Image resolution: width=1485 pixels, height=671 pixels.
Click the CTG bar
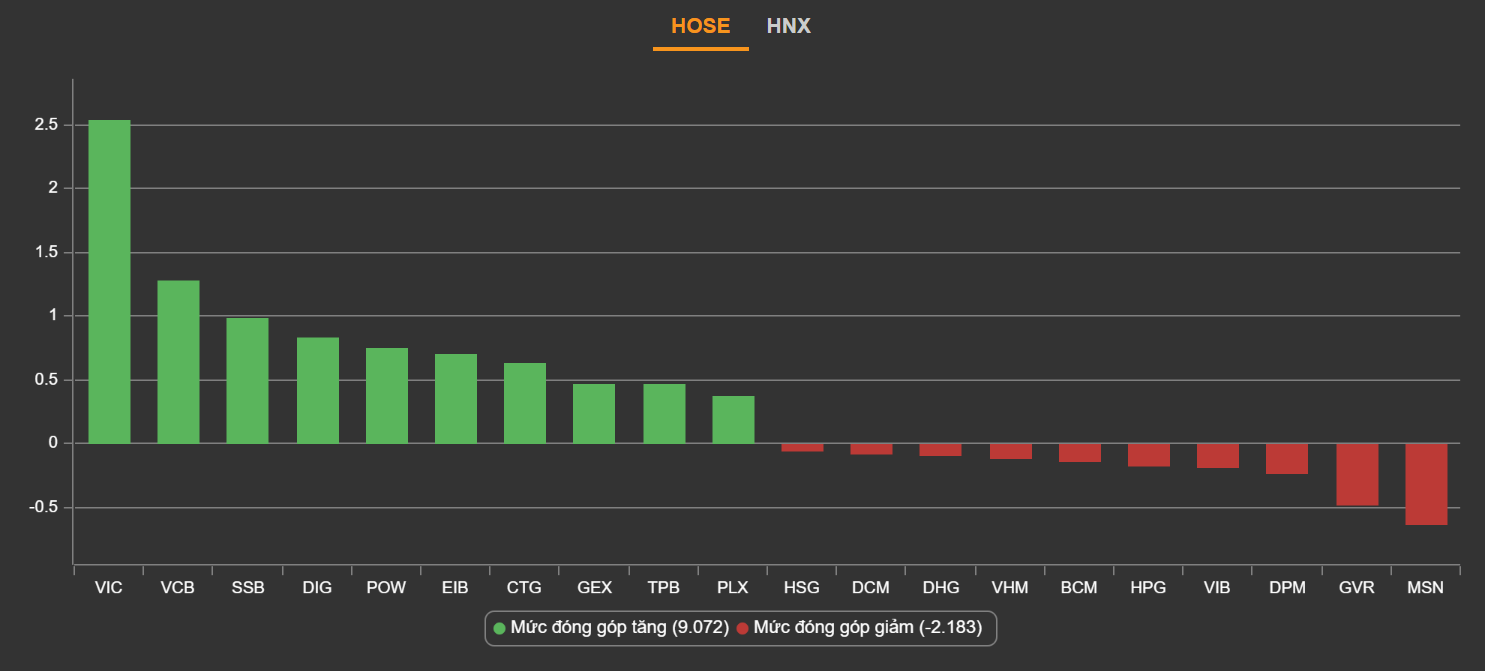(x=525, y=403)
